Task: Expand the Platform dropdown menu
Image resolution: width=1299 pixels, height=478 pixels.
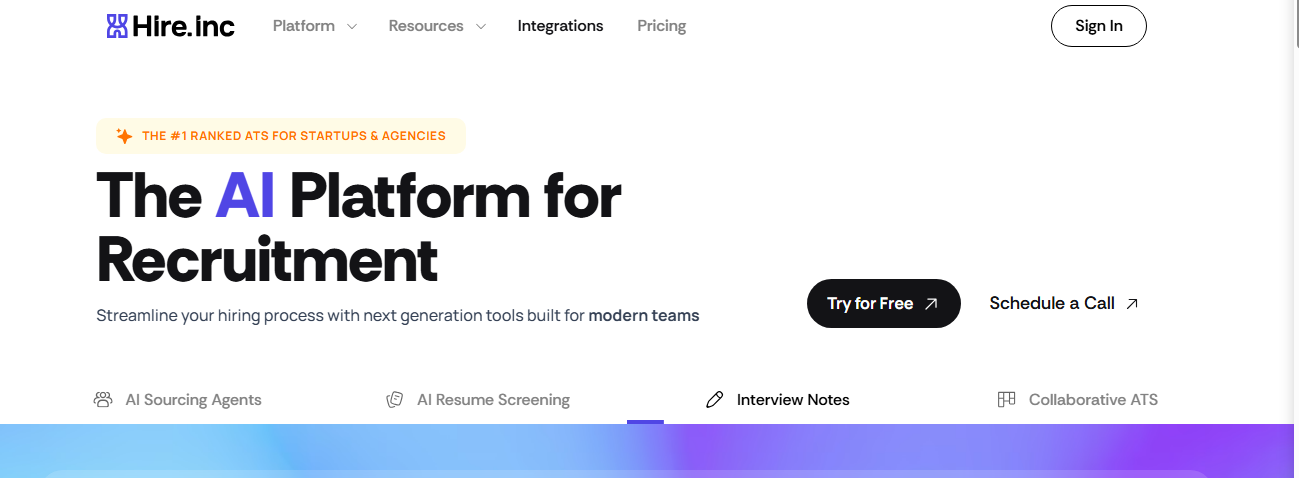Action: (x=314, y=26)
